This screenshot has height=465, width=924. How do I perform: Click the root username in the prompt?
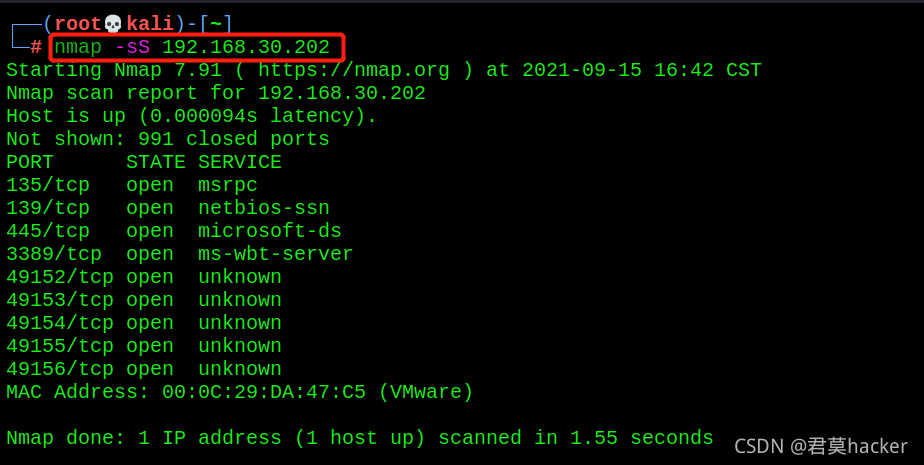[78, 24]
